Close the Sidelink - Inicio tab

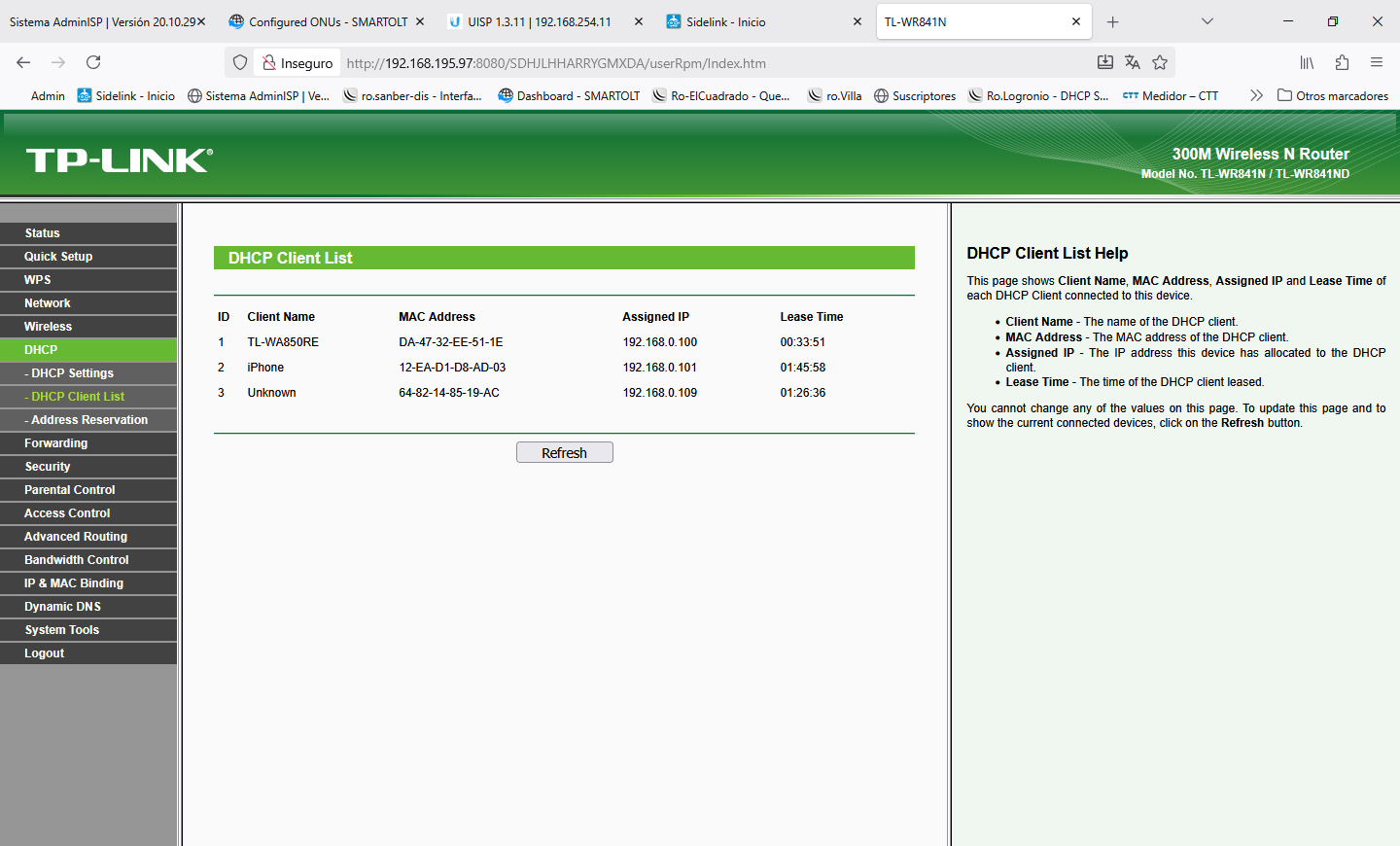click(857, 21)
